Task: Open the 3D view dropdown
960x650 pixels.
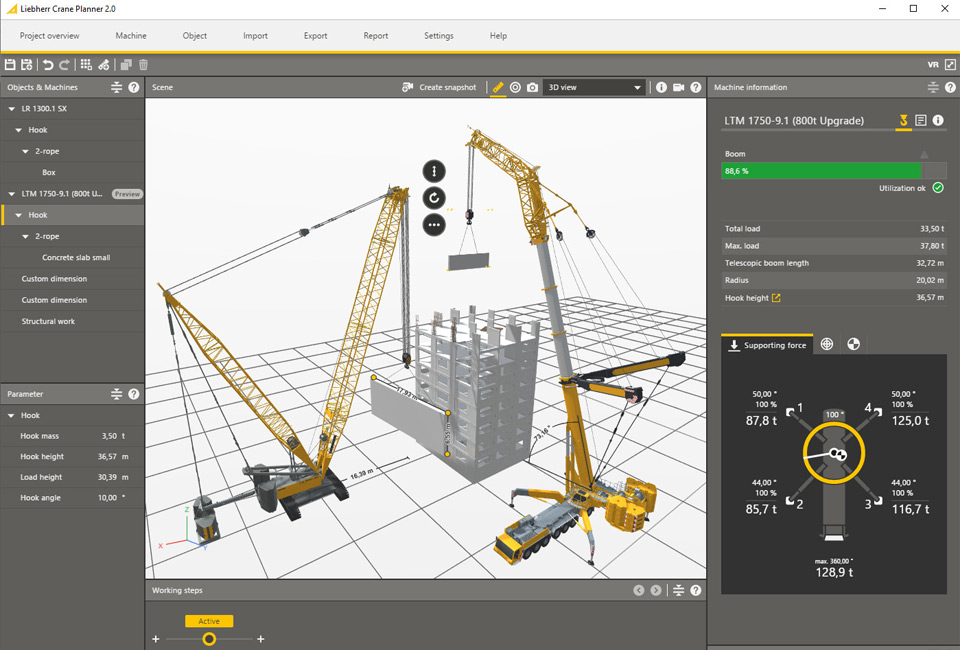Action: pyautogui.click(x=594, y=87)
